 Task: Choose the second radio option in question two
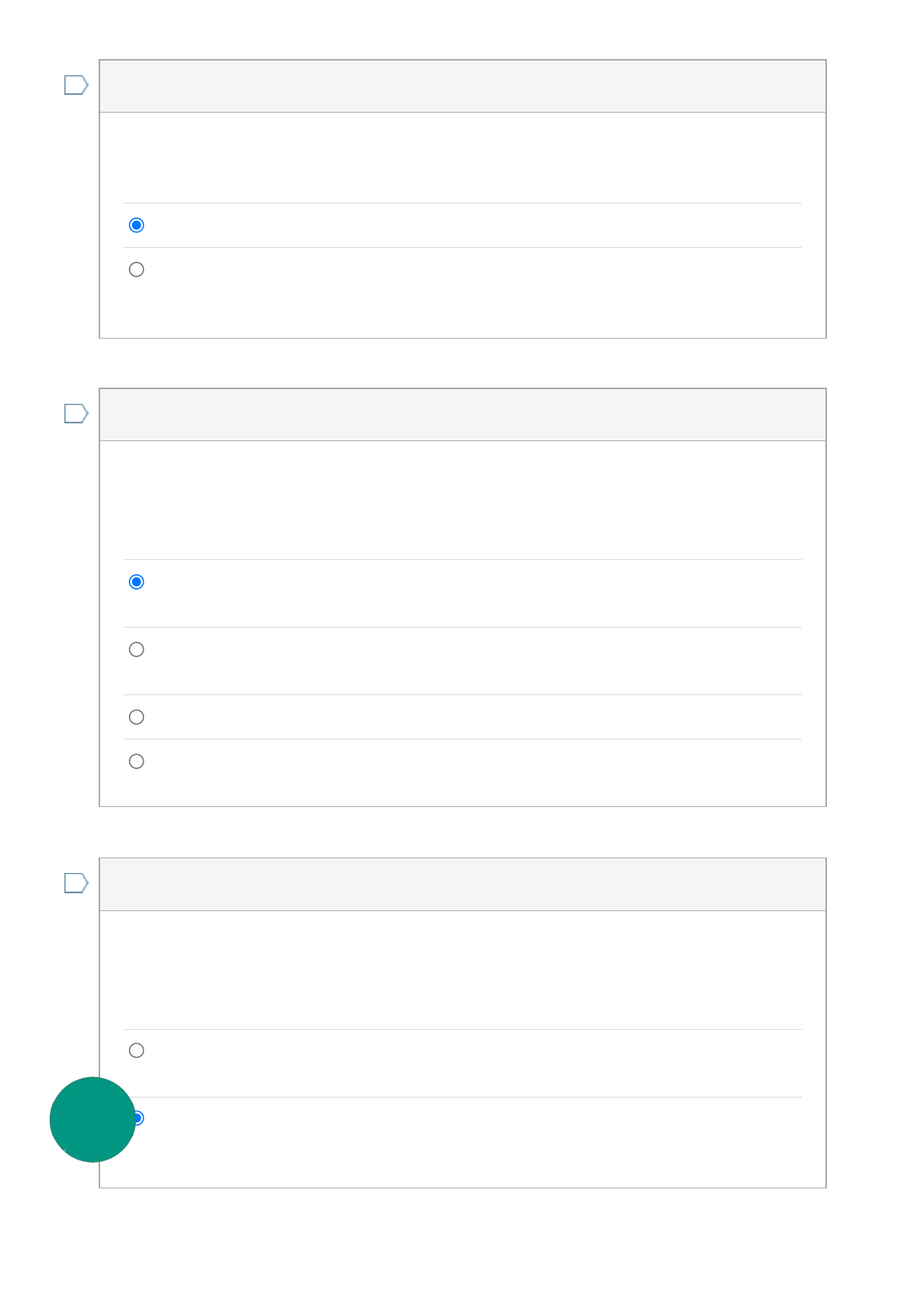[x=137, y=649]
